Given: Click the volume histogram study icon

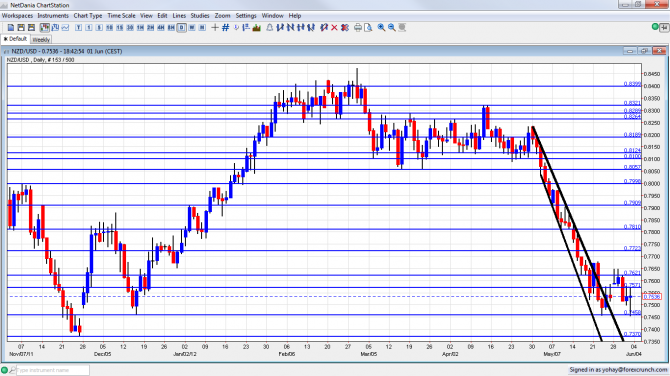Looking at the screenshot, I should coord(256,28).
